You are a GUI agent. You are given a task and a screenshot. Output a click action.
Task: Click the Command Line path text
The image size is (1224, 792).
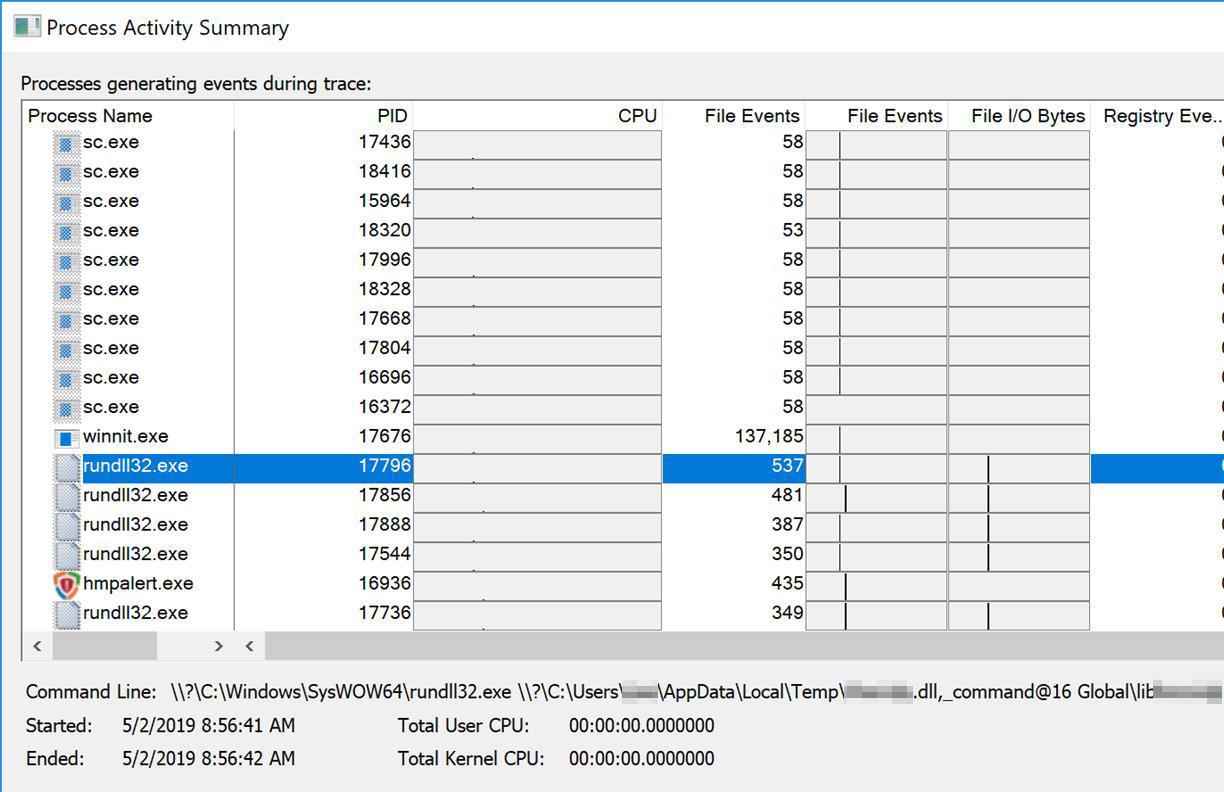coord(696,692)
